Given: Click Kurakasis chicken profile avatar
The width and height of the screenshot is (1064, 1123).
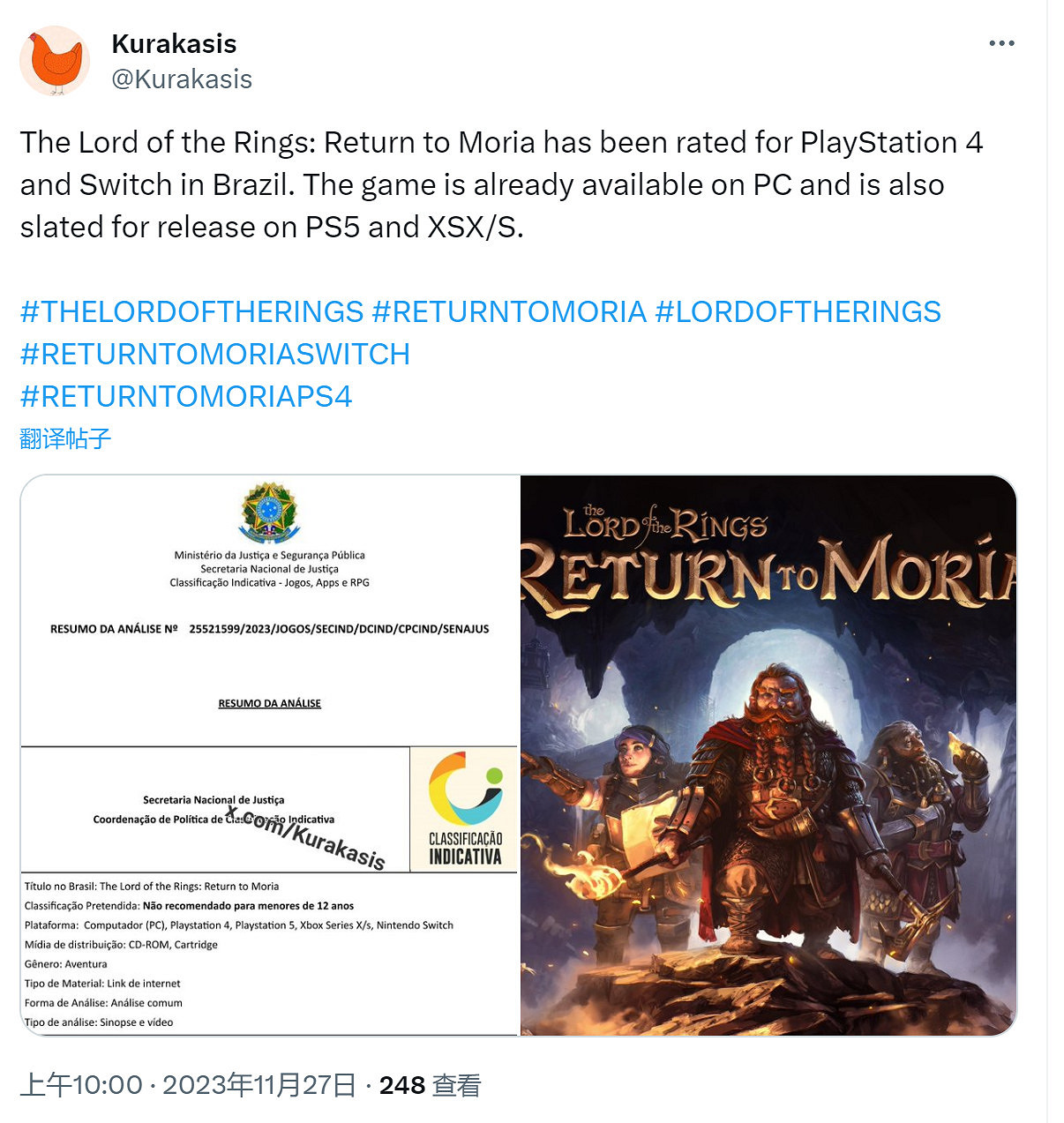Looking at the screenshot, I should coord(55,61).
